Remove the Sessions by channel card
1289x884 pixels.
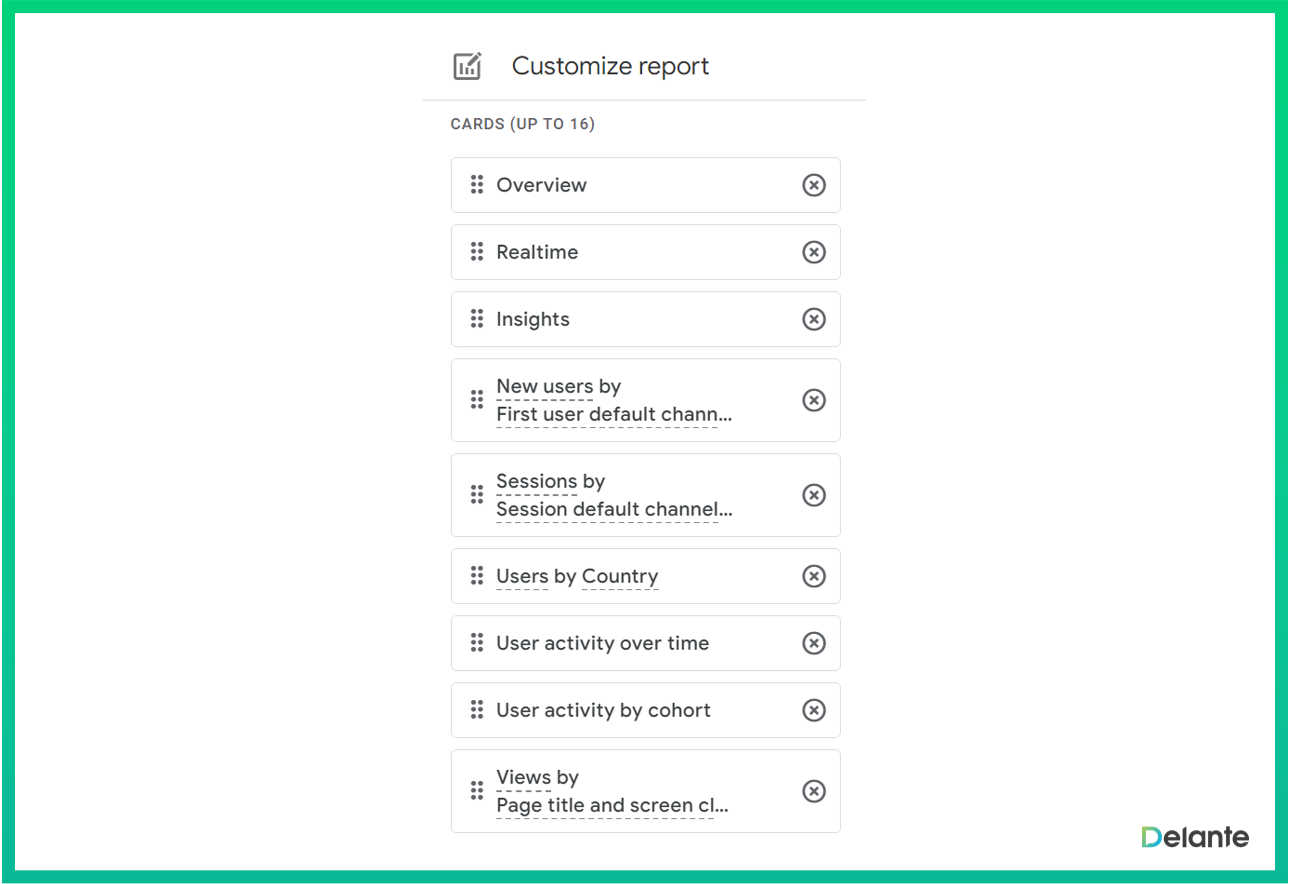pyautogui.click(x=814, y=495)
